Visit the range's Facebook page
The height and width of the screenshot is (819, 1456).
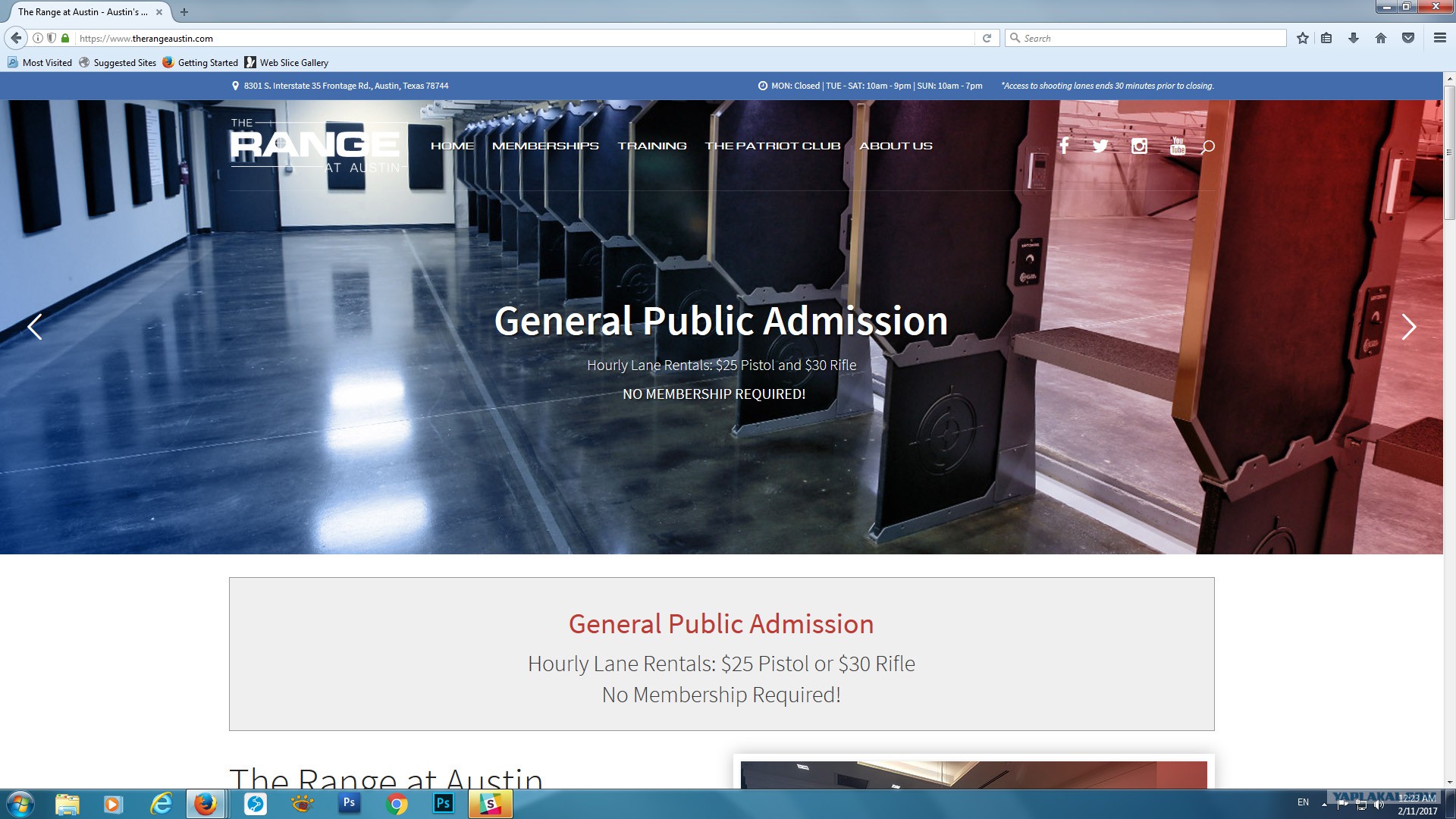coord(1065,146)
